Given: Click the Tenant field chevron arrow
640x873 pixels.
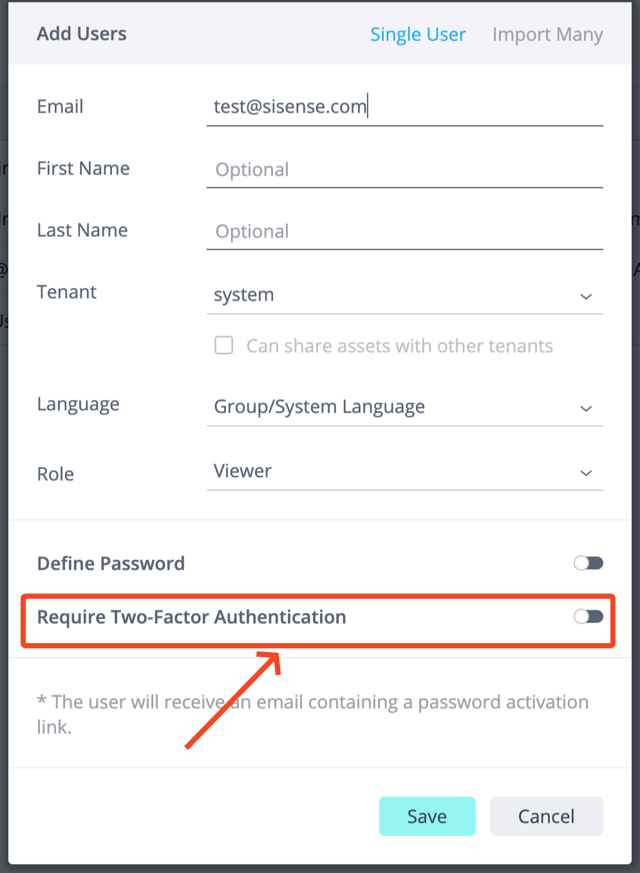Looking at the screenshot, I should 586,296.
